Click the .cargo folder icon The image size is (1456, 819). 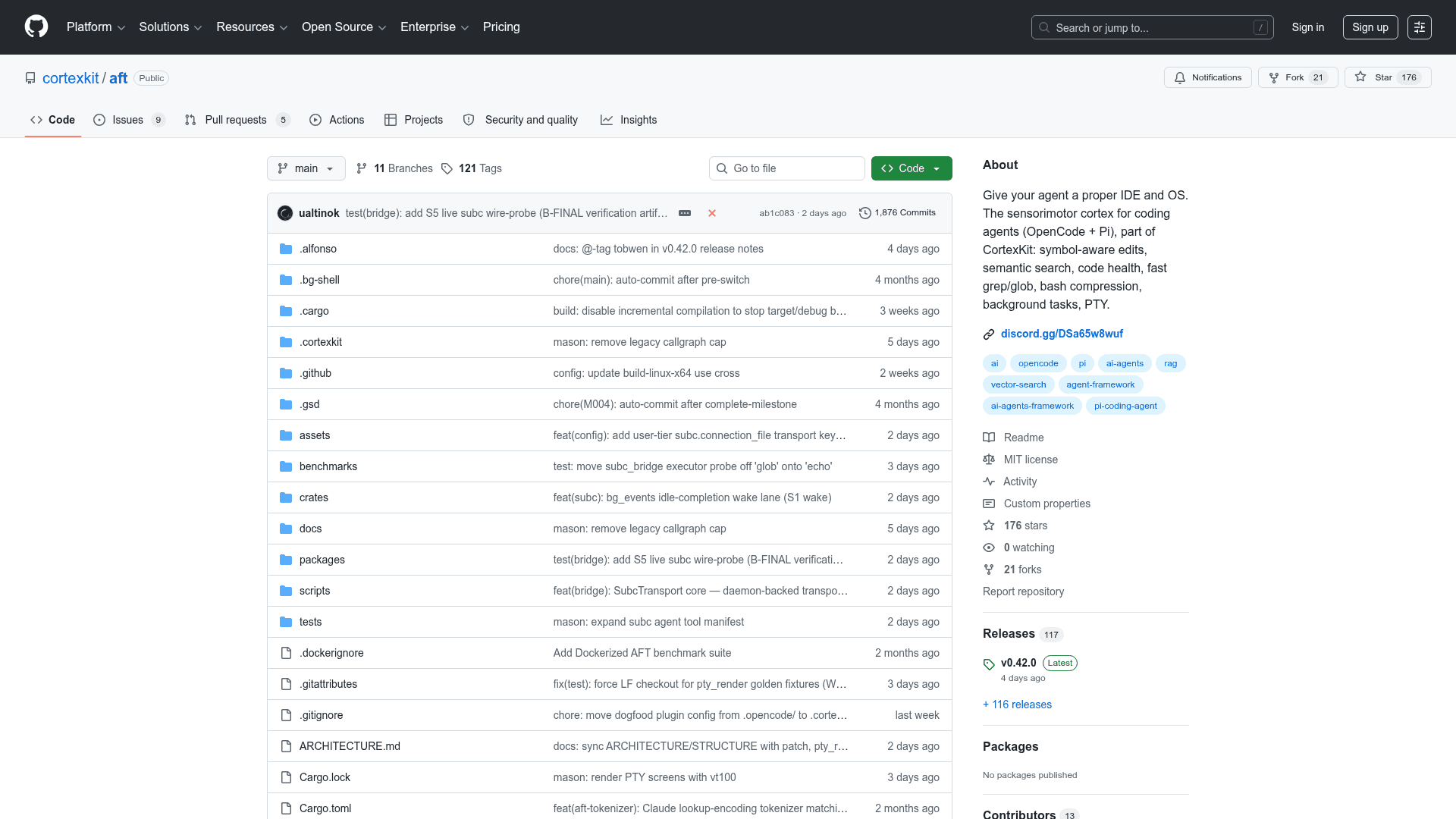[x=286, y=311]
